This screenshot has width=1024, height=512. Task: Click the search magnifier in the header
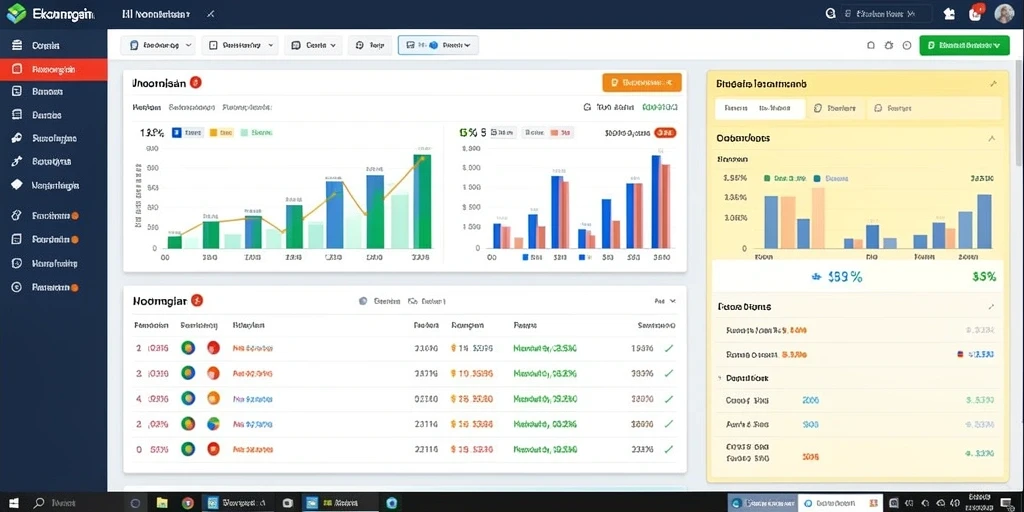click(831, 13)
